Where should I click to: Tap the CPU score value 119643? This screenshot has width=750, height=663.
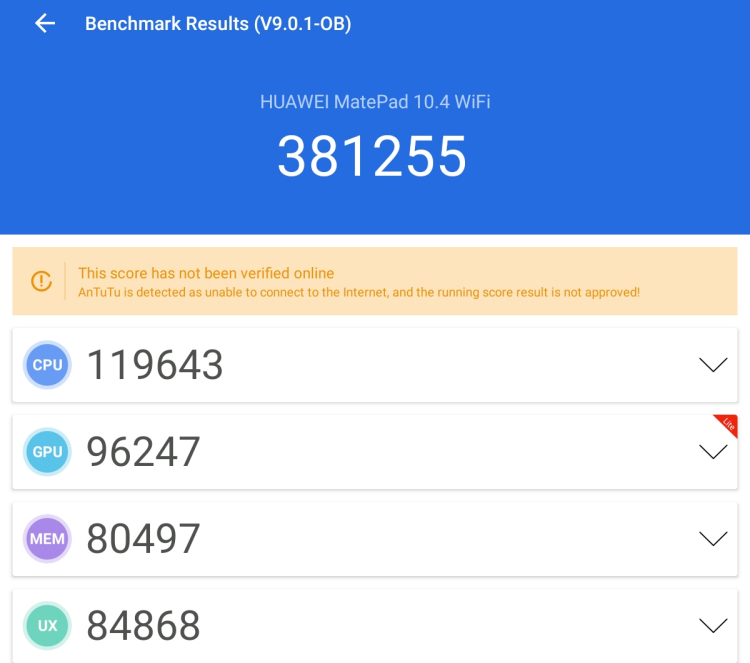click(x=154, y=365)
